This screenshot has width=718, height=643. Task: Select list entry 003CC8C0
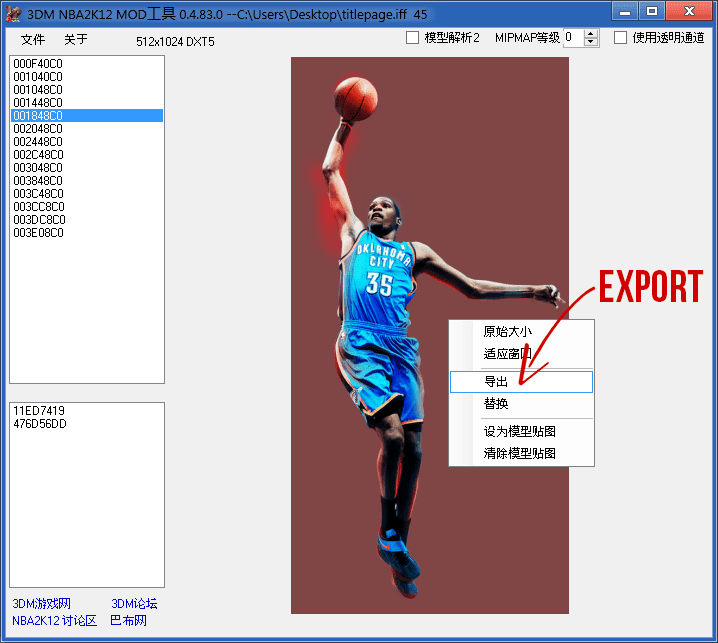[x=87, y=207]
